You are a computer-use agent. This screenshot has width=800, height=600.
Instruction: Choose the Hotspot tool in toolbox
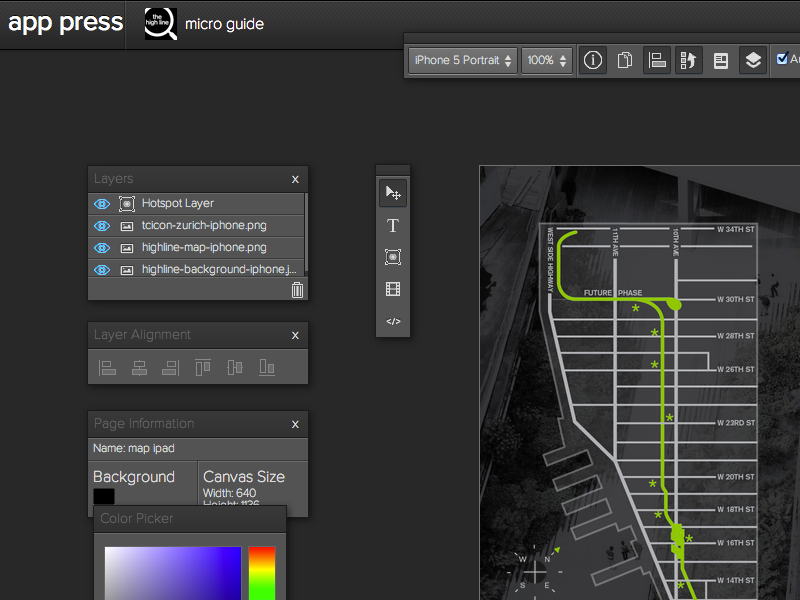393,257
